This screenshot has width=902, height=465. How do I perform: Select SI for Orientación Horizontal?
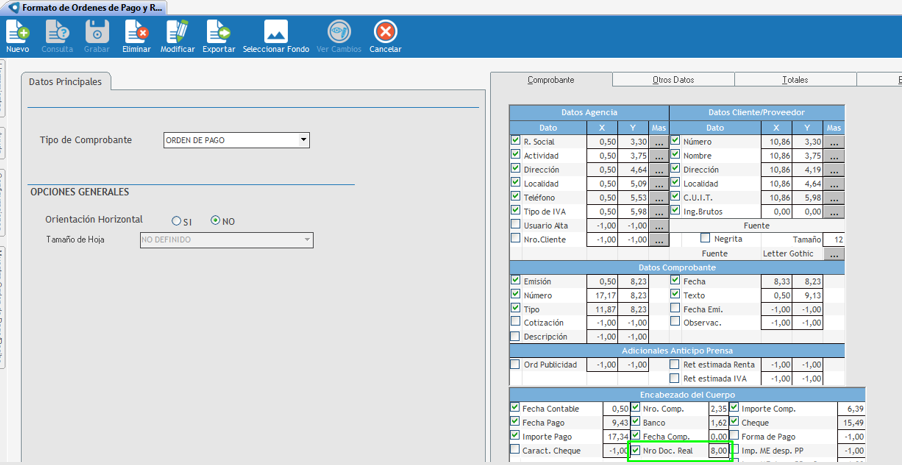(176, 221)
